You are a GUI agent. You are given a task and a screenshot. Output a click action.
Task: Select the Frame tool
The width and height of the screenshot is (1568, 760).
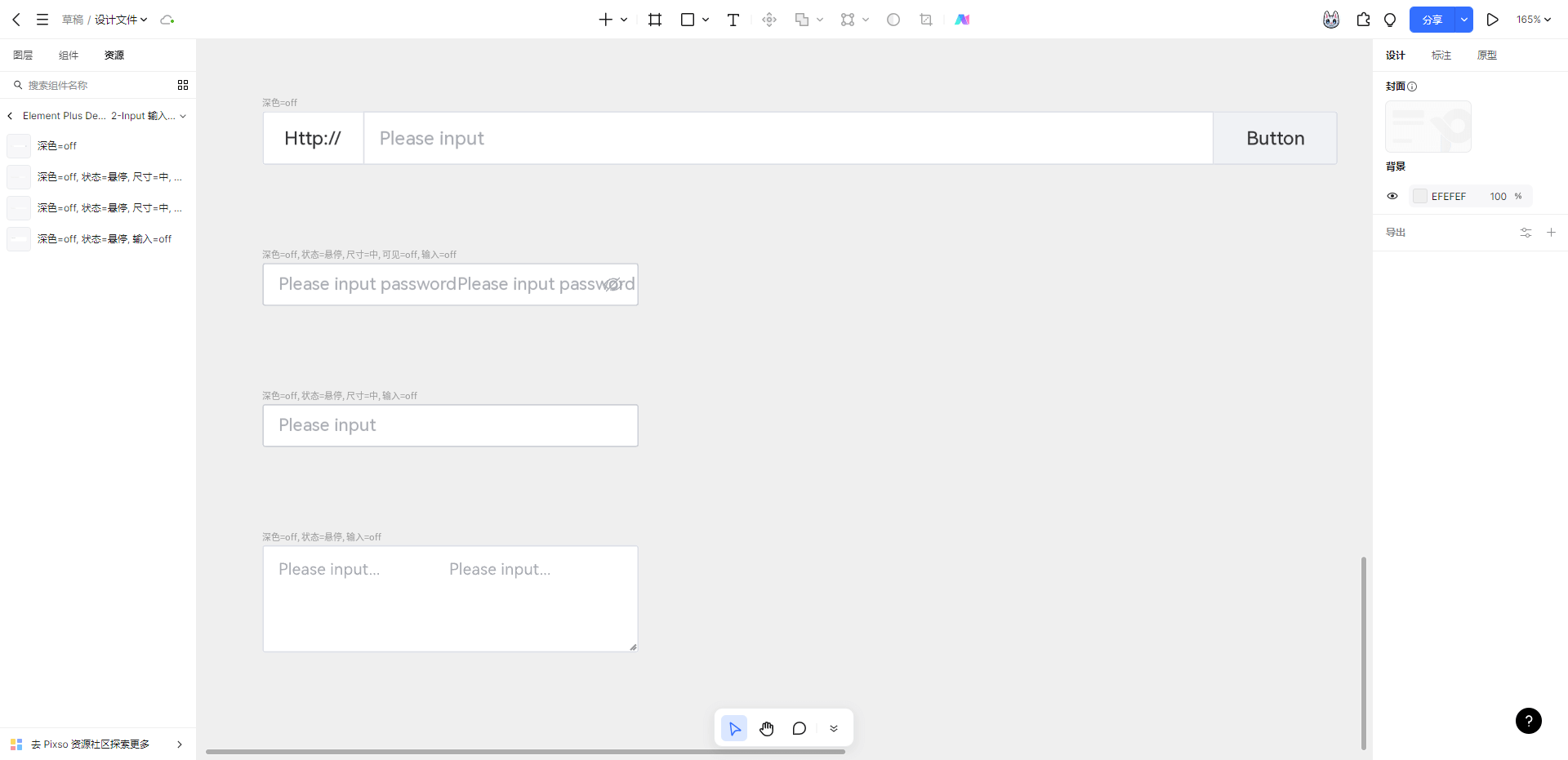[x=655, y=20]
